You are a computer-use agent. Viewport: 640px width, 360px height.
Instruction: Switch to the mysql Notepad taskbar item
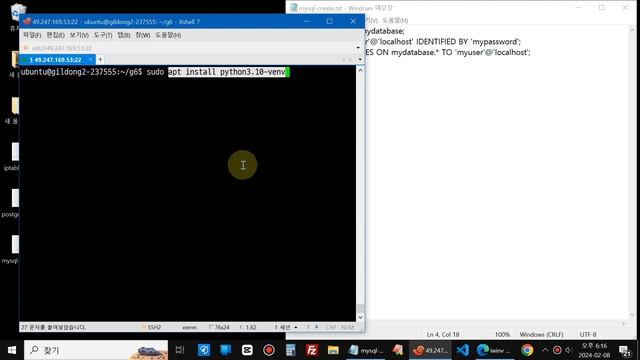[x=365, y=350]
